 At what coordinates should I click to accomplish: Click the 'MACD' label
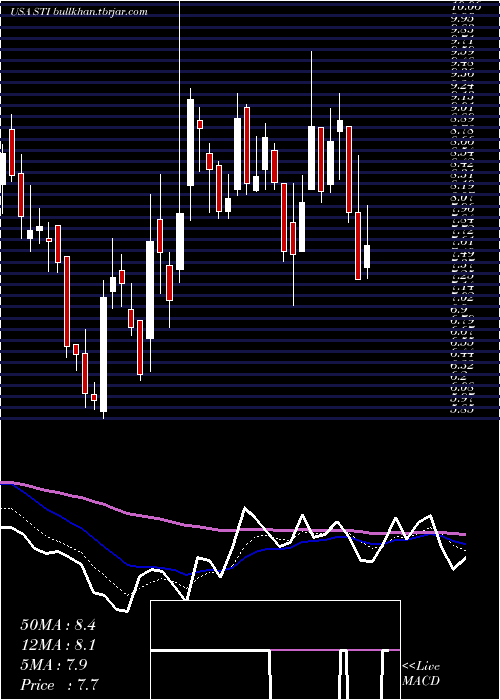(421, 681)
